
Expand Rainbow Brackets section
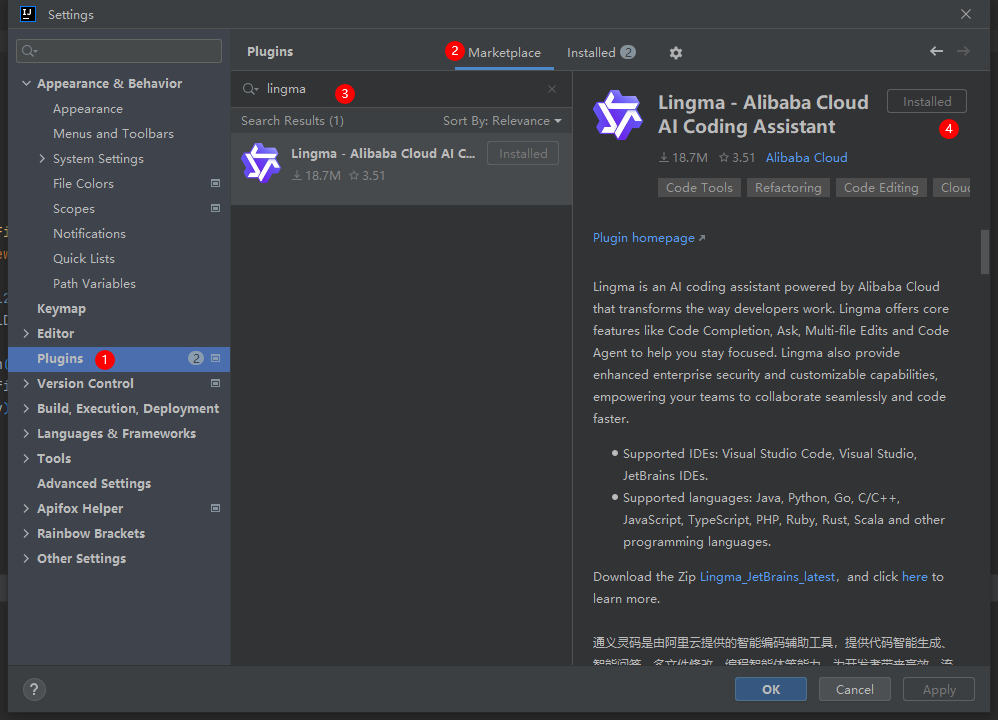tap(26, 533)
